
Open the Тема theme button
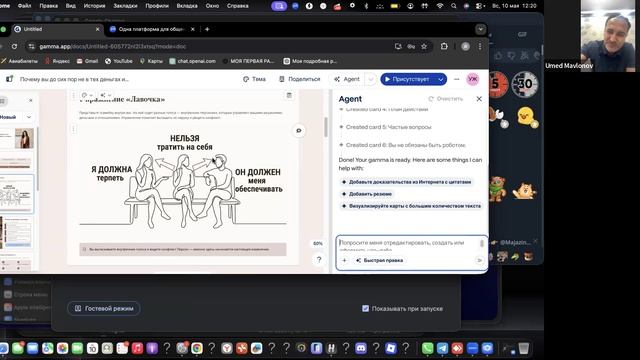[x=254, y=79]
